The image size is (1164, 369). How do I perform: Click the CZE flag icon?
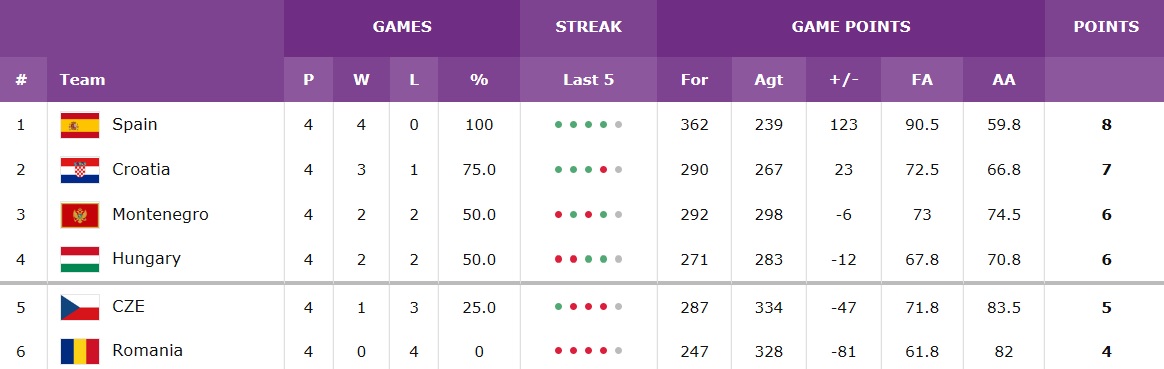click(x=79, y=307)
